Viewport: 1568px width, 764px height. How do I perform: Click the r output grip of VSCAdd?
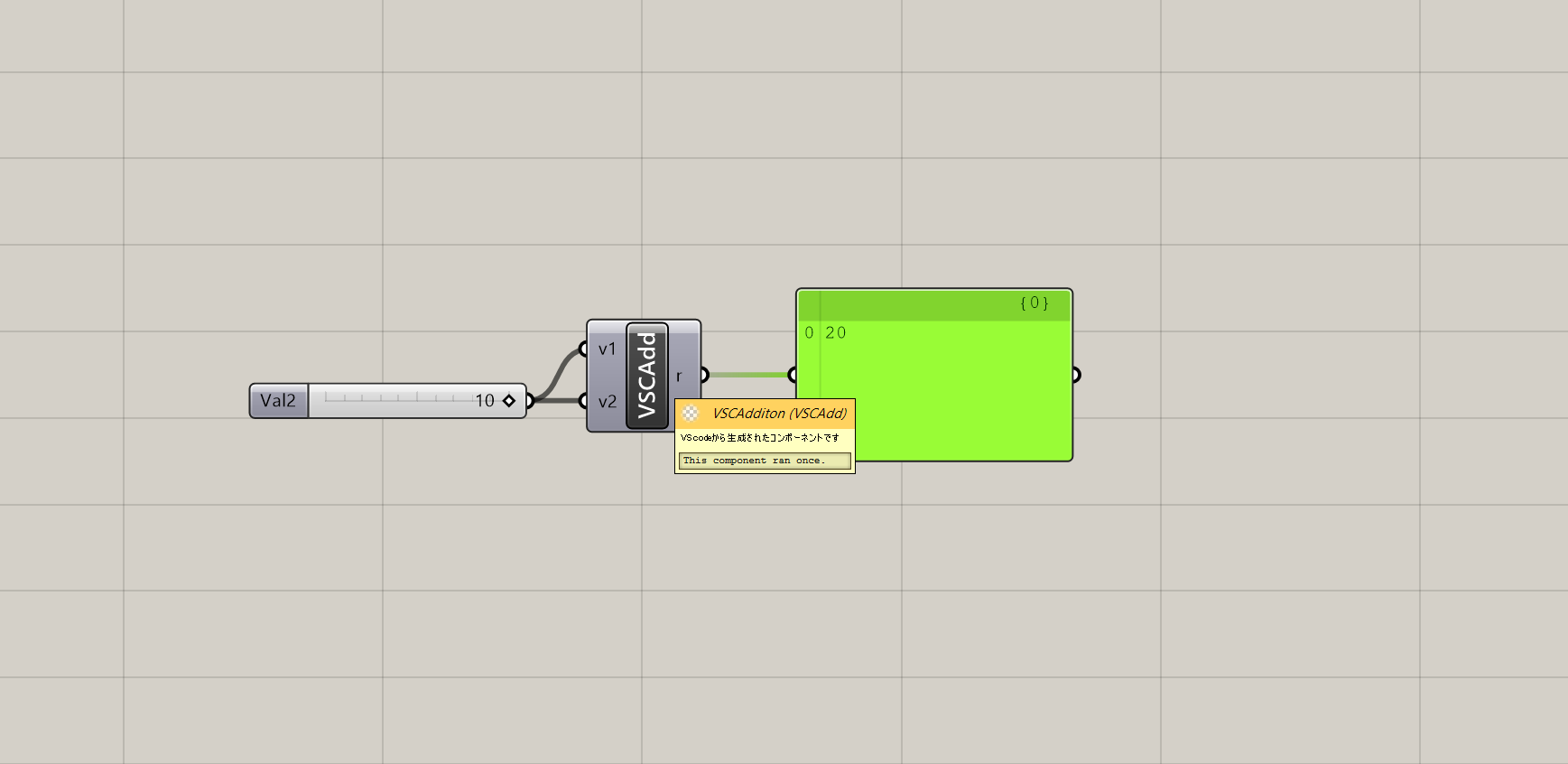click(704, 375)
